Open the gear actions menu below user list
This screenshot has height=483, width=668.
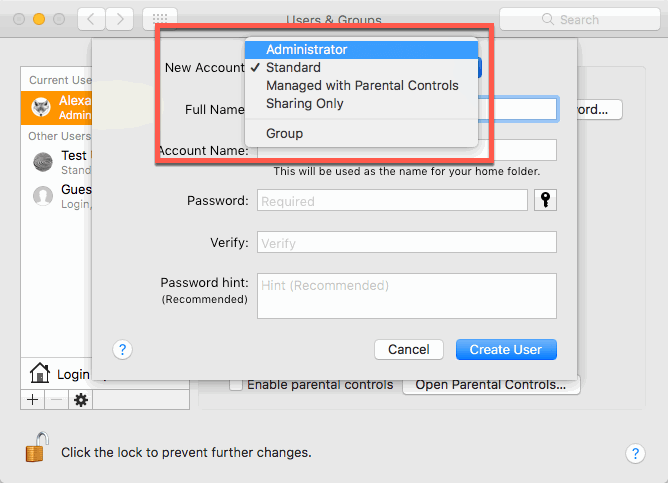pyautogui.click(x=81, y=400)
